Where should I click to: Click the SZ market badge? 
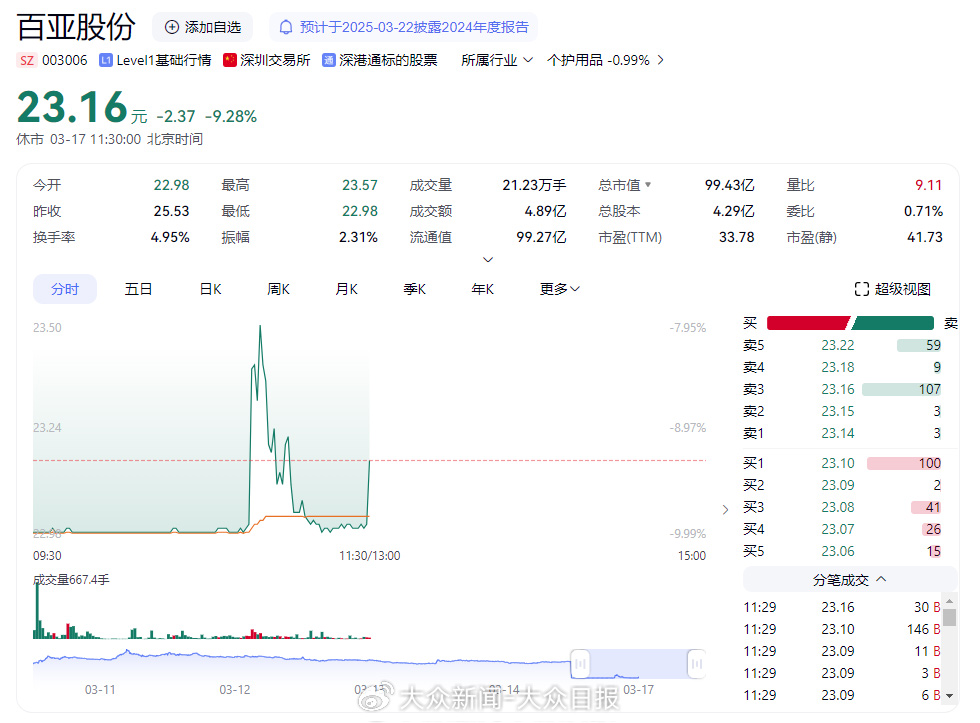[27, 60]
